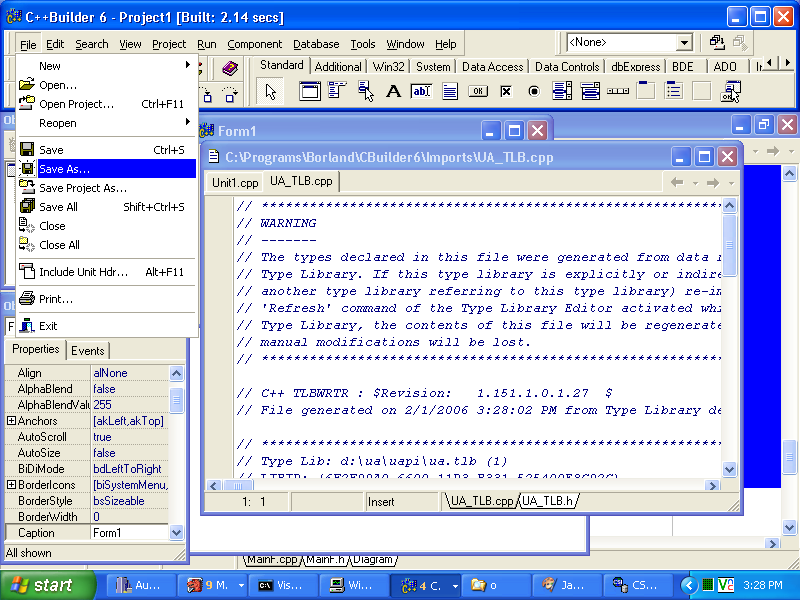
Task: Choose the ActionList component icon
Action: 731,91
